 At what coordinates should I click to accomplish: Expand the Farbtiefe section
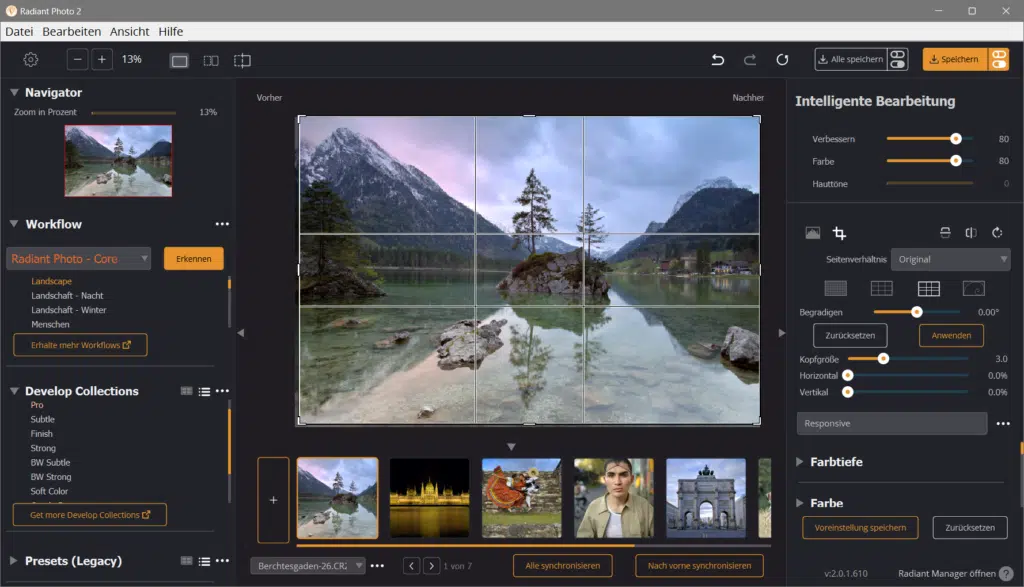pyautogui.click(x=800, y=462)
